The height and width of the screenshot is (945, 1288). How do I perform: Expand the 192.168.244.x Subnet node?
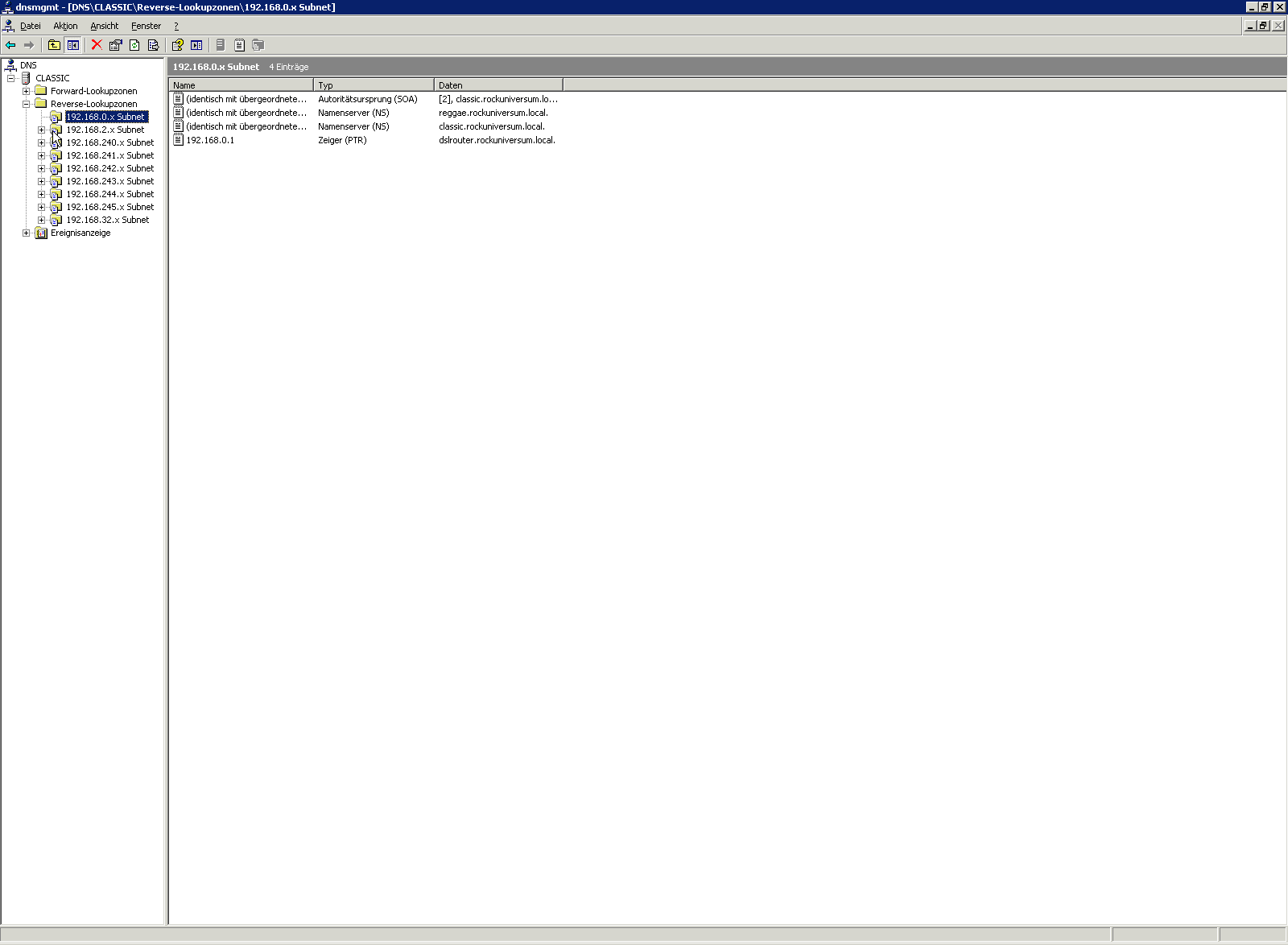pyautogui.click(x=42, y=194)
